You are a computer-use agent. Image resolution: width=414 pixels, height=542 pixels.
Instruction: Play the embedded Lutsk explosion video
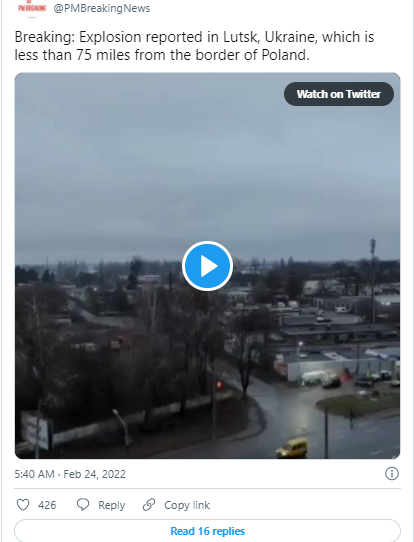pos(207,266)
